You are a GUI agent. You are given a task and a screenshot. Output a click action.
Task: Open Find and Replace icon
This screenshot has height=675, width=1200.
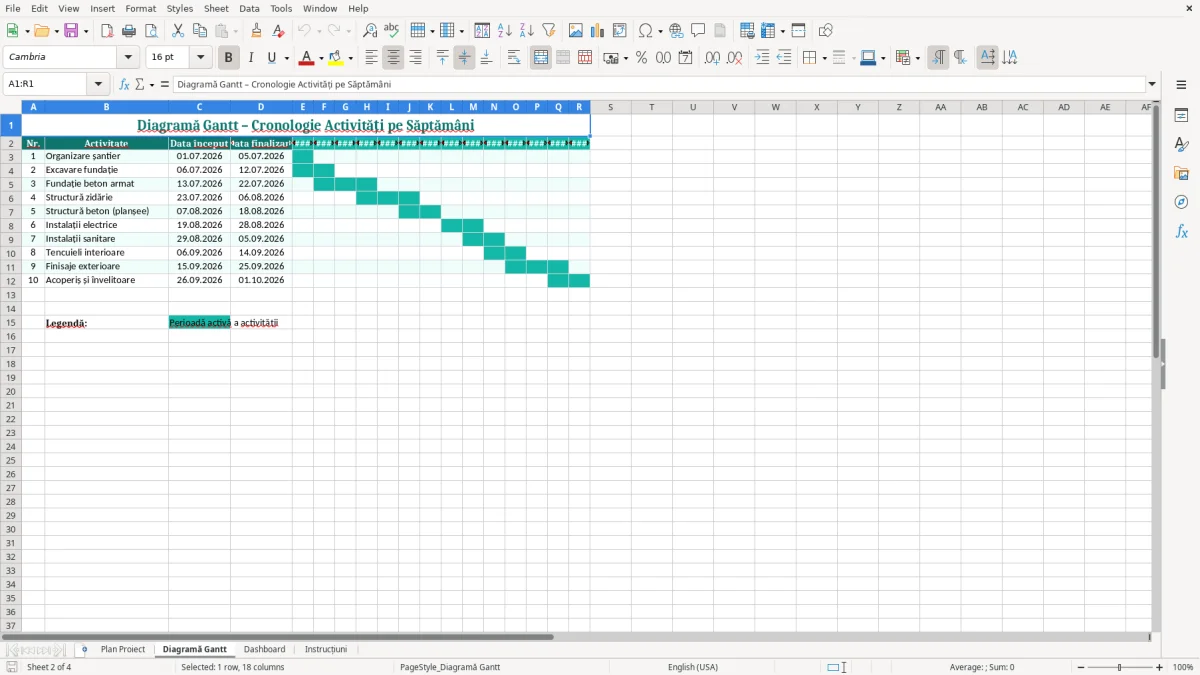[370, 31]
